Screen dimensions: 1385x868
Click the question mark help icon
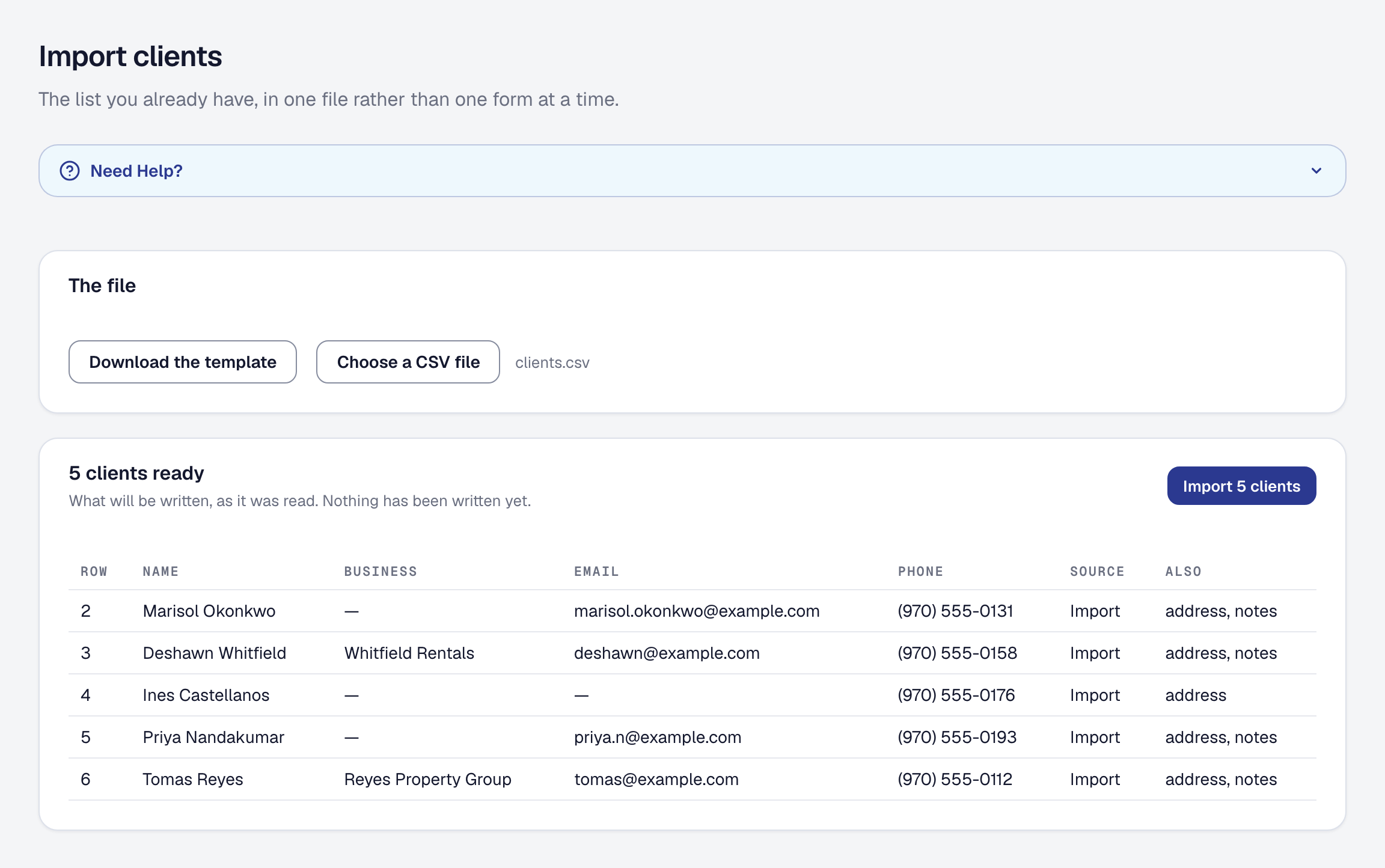[70, 171]
